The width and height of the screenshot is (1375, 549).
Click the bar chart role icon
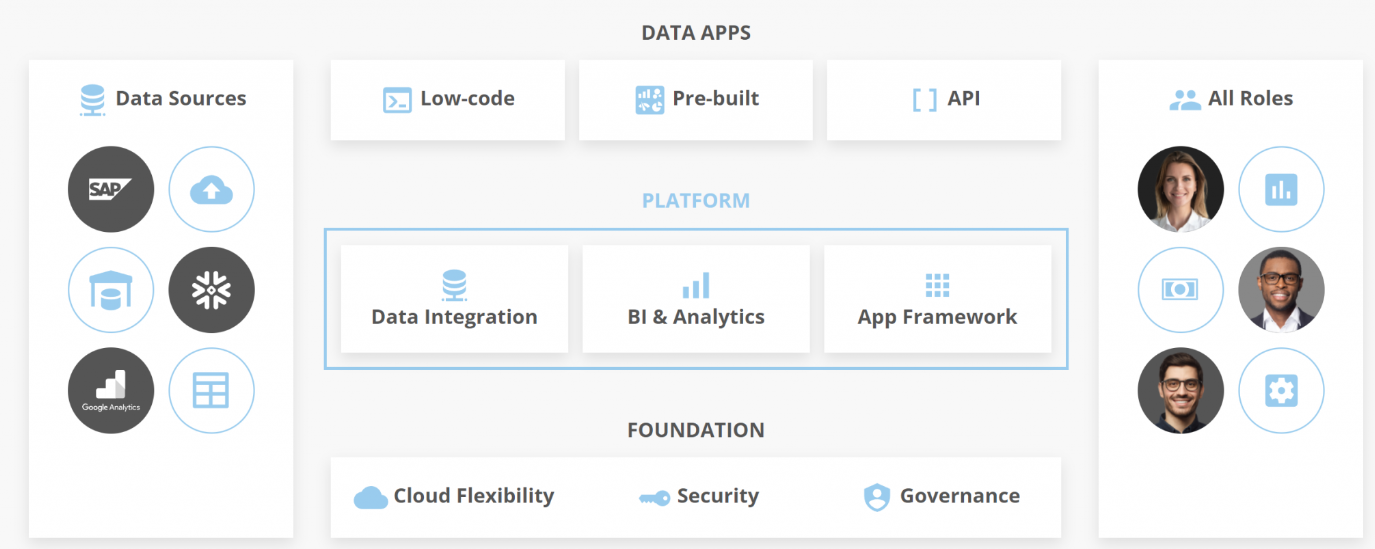[x=1282, y=189]
